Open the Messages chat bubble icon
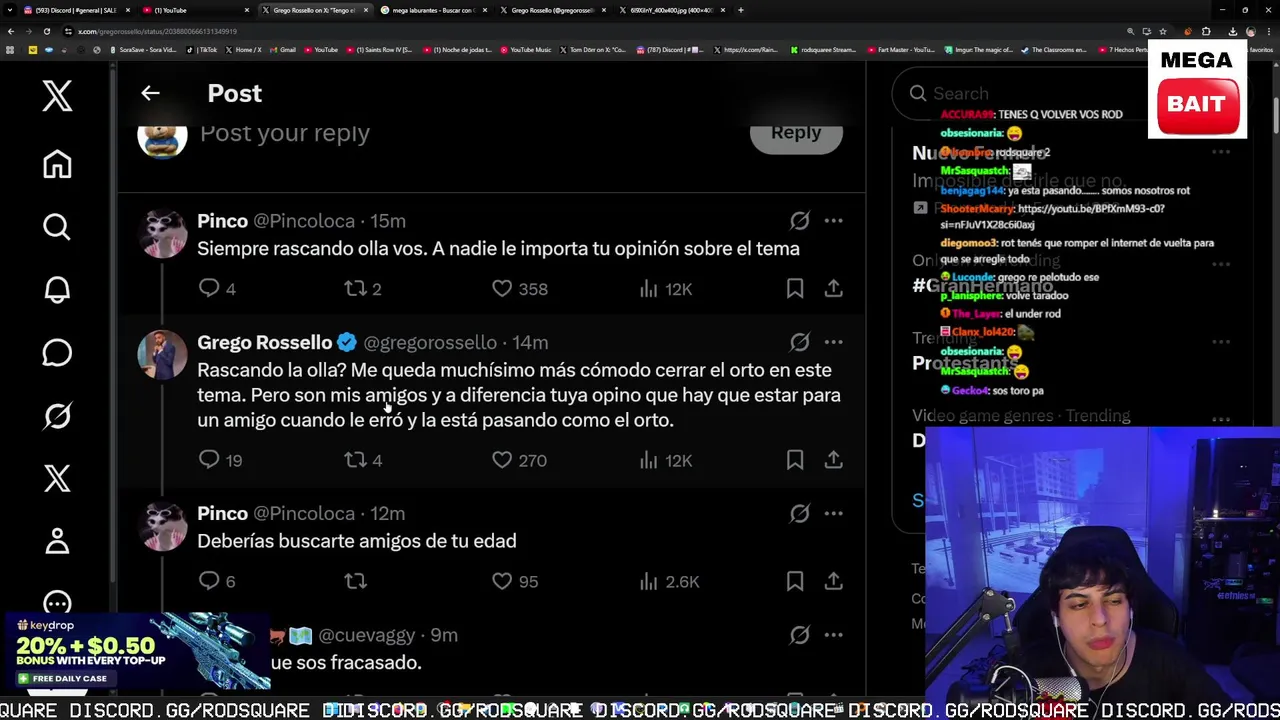Image resolution: width=1280 pixels, height=720 pixels. [x=57, y=353]
